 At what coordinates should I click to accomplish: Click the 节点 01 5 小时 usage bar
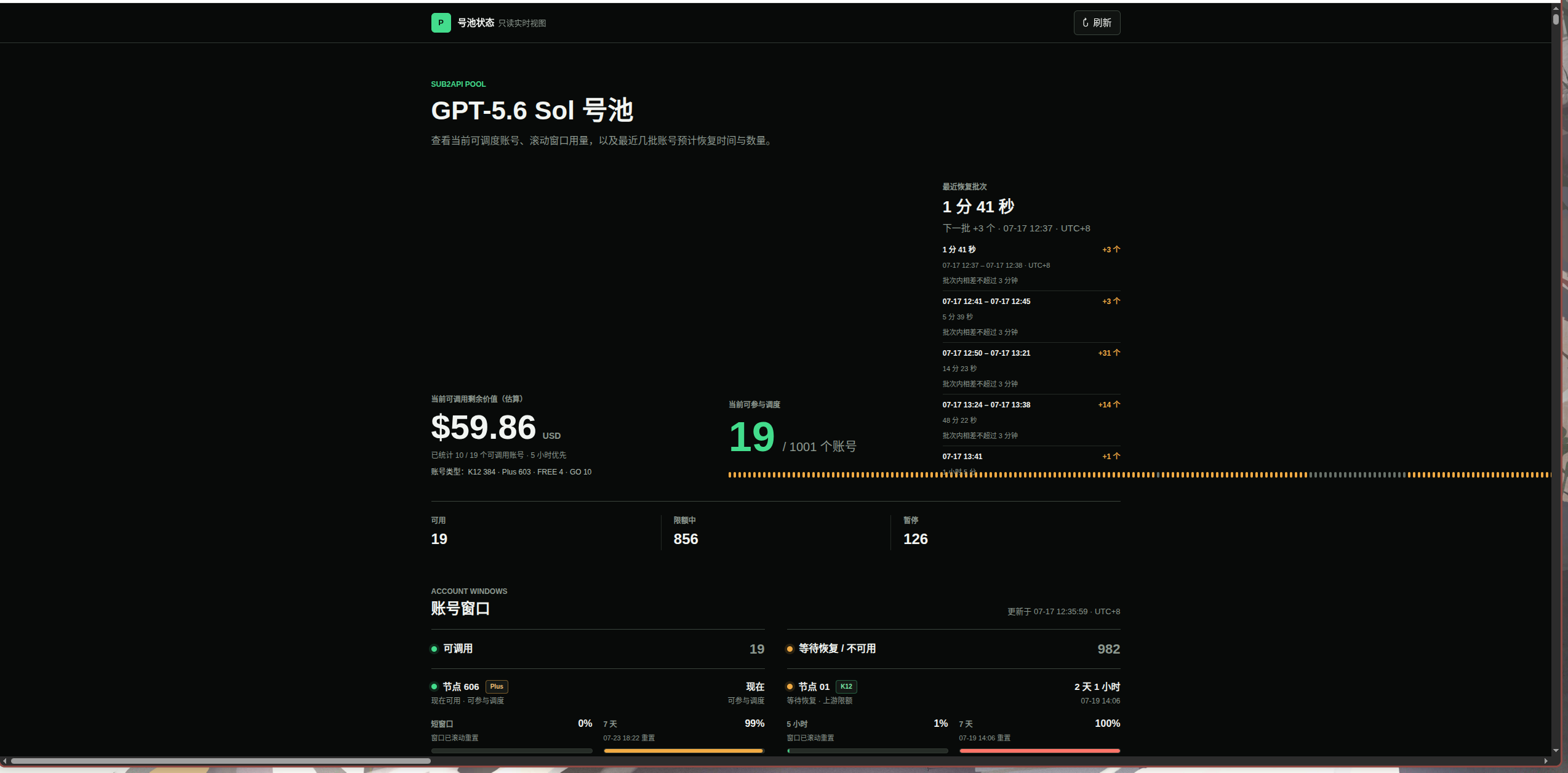(867, 751)
